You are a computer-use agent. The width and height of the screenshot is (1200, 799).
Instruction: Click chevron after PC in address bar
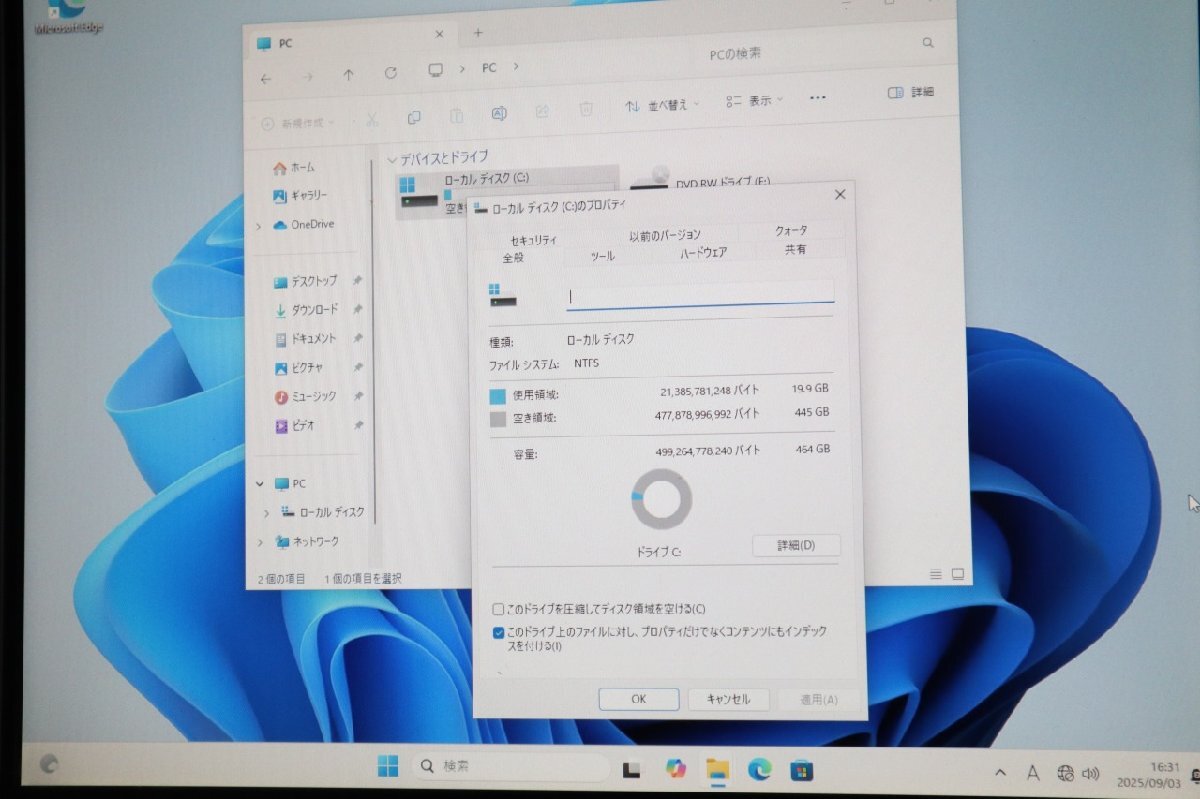pos(516,68)
